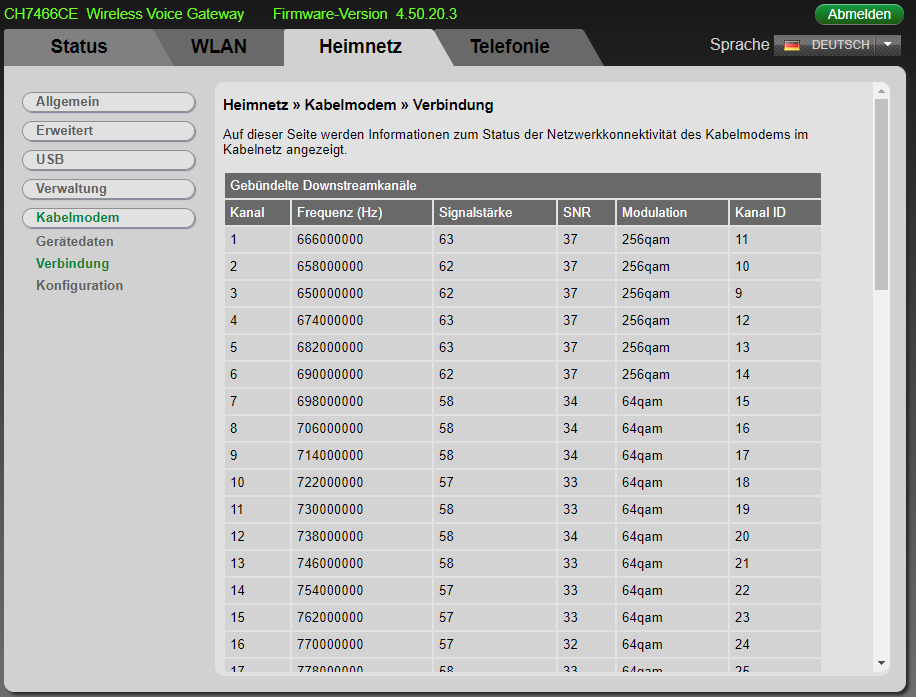The width and height of the screenshot is (916, 697).
Task: Go to the Telefonie tab
Action: point(509,47)
